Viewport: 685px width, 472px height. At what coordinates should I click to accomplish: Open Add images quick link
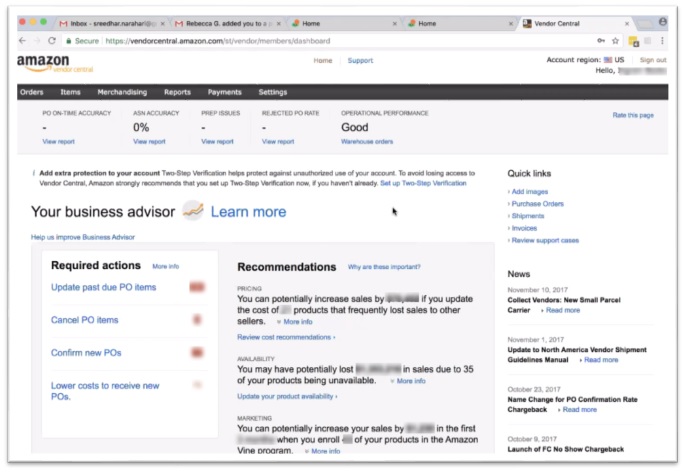[528, 191]
